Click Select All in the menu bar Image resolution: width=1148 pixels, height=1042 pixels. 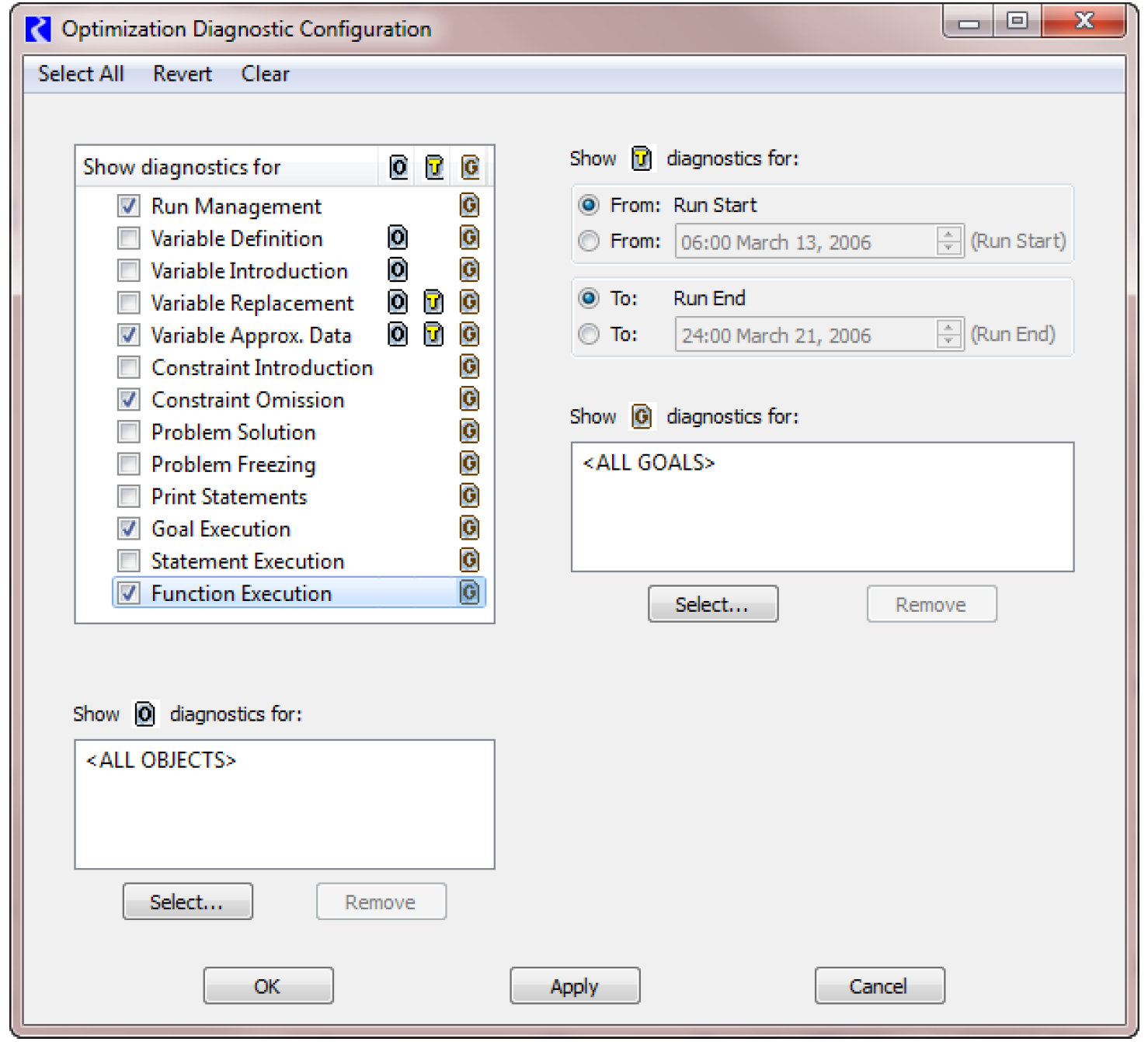pyautogui.click(x=81, y=74)
